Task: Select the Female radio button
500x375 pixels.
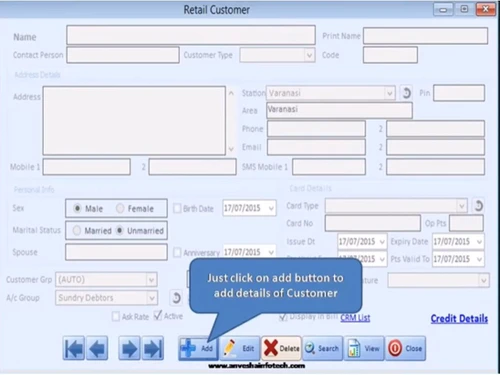Action: [120, 209]
